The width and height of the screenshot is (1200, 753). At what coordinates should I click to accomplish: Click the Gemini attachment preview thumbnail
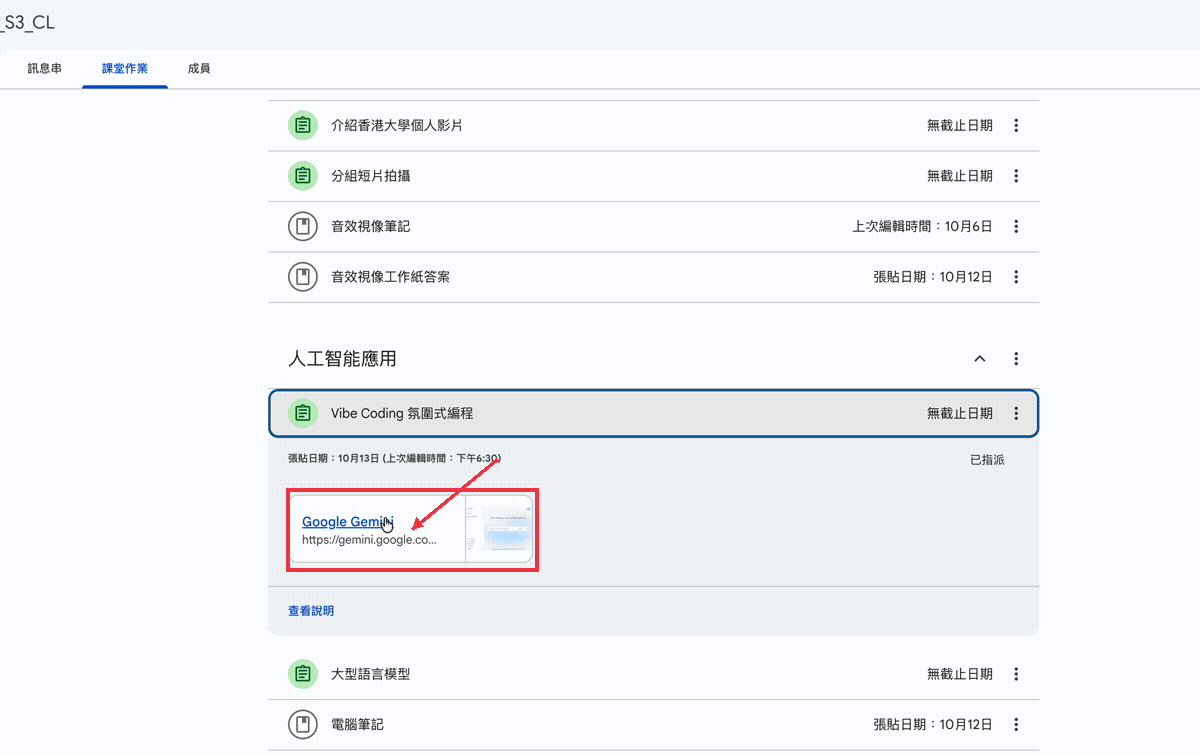coord(500,529)
